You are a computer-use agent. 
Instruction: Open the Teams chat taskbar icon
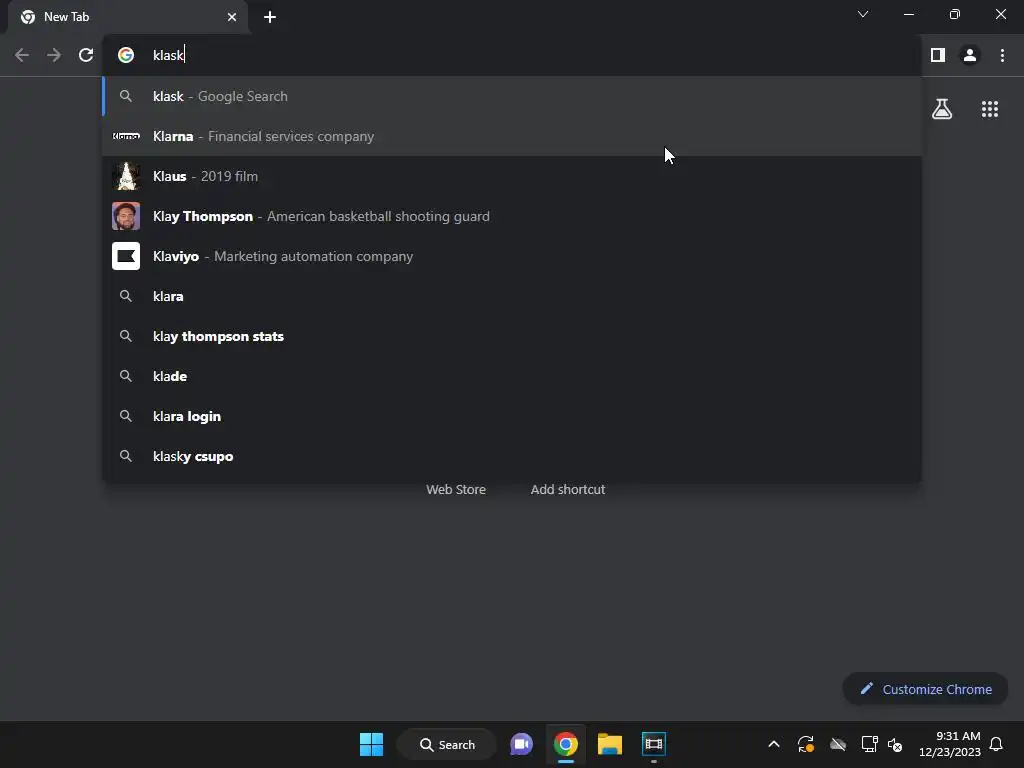pos(521,744)
